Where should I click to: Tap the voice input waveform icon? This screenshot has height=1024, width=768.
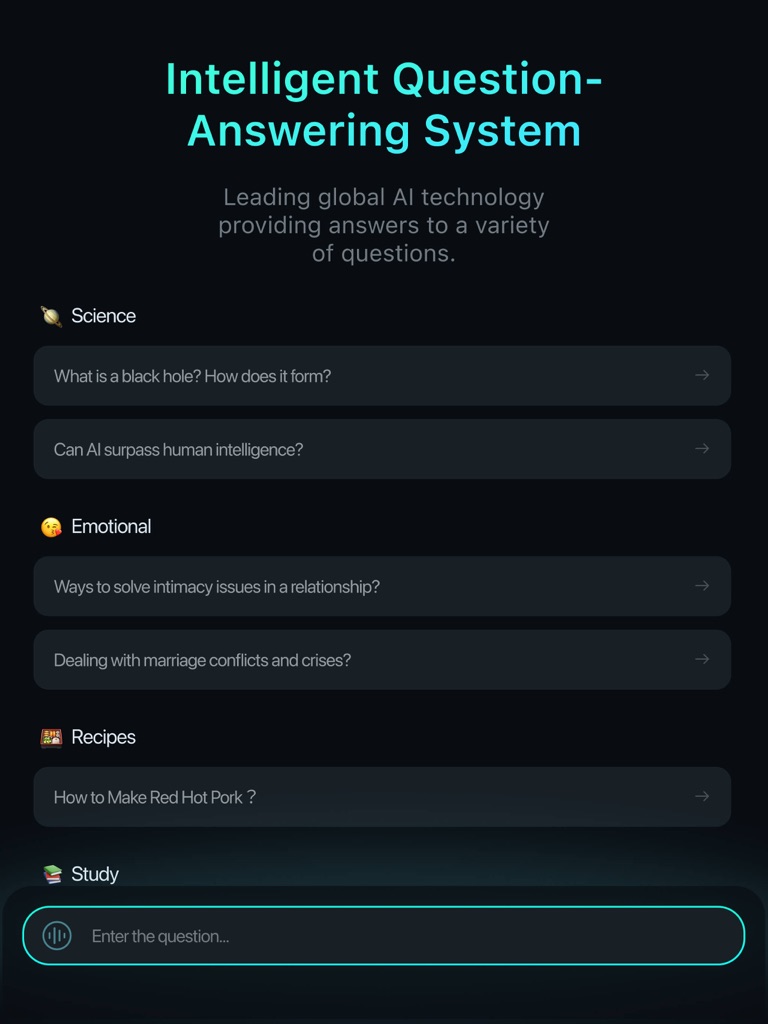[x=57, y=936]
